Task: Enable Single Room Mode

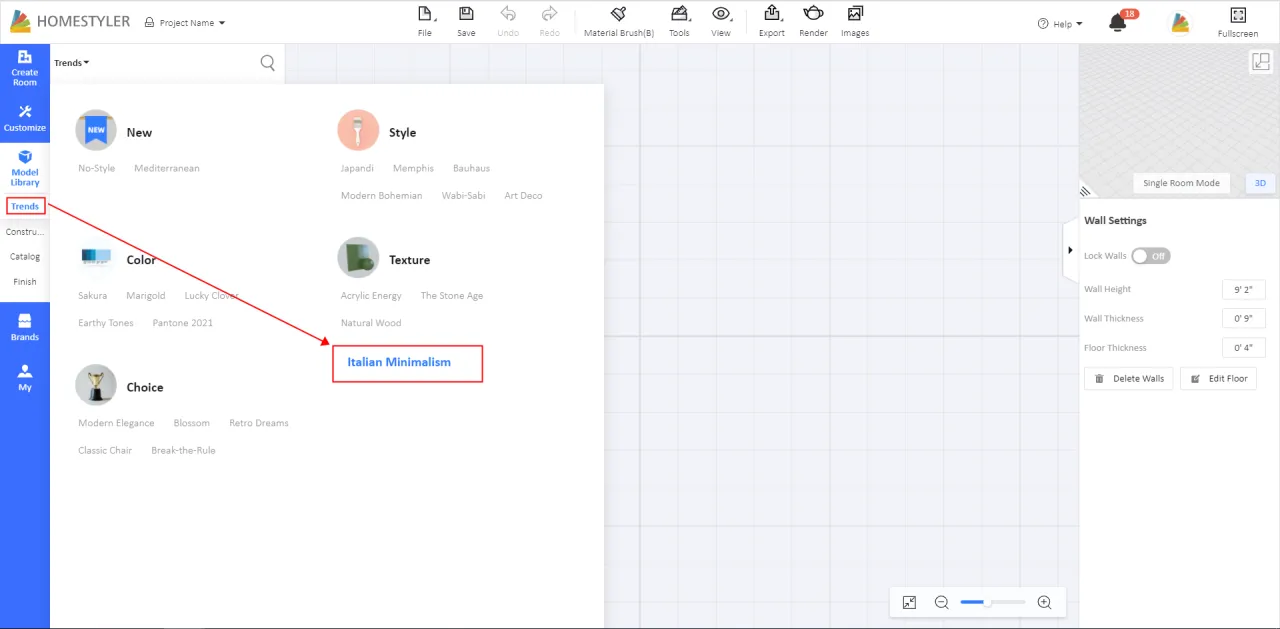Action: pyautogui.click(x=1181, y=183)
